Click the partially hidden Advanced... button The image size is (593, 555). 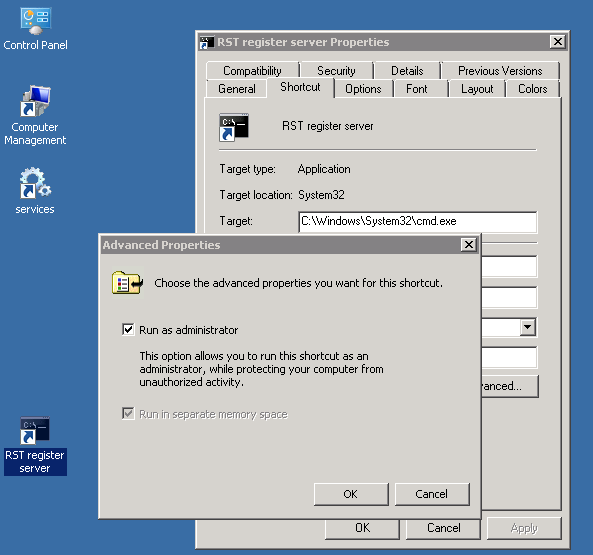click(x=509, y=386)
